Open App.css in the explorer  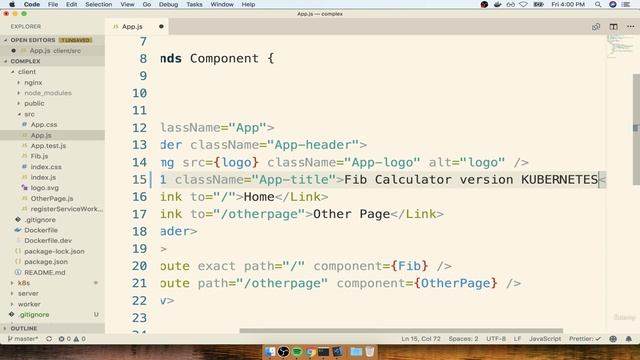(x=44, y=125)
